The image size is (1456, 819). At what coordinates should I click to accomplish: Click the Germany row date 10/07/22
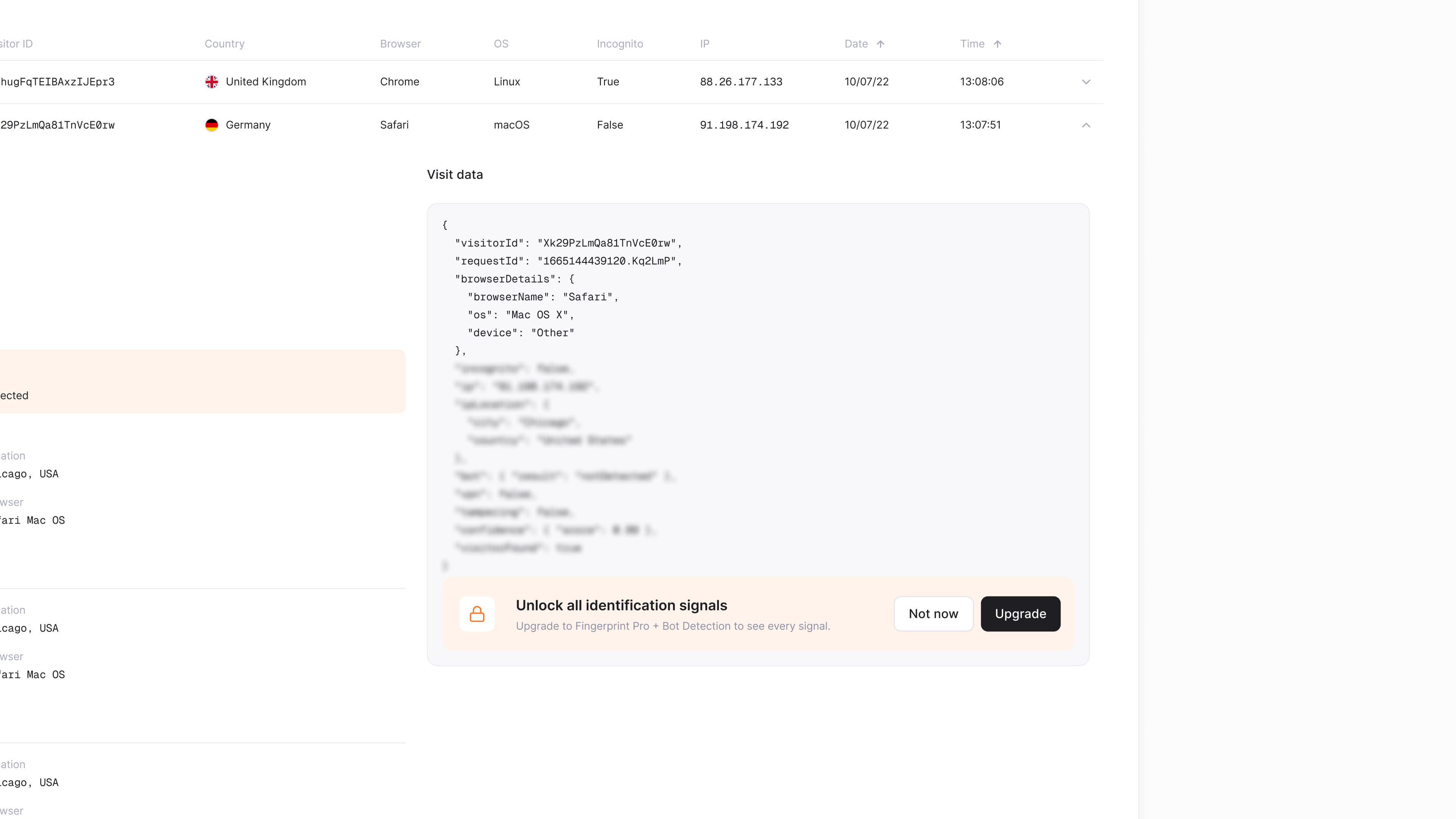[866, 125]
